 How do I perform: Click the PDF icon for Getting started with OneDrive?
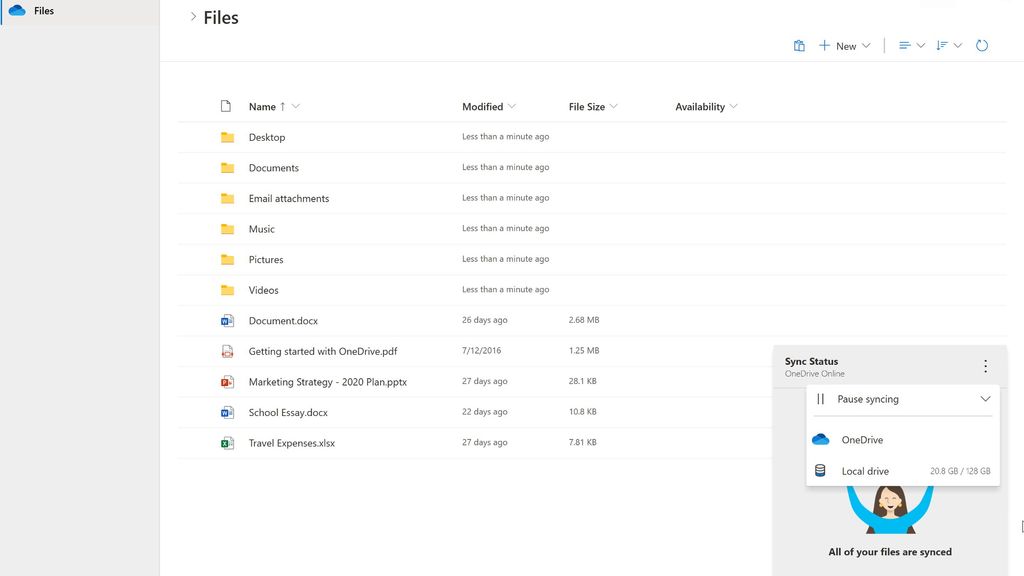(x=228, y=351)
